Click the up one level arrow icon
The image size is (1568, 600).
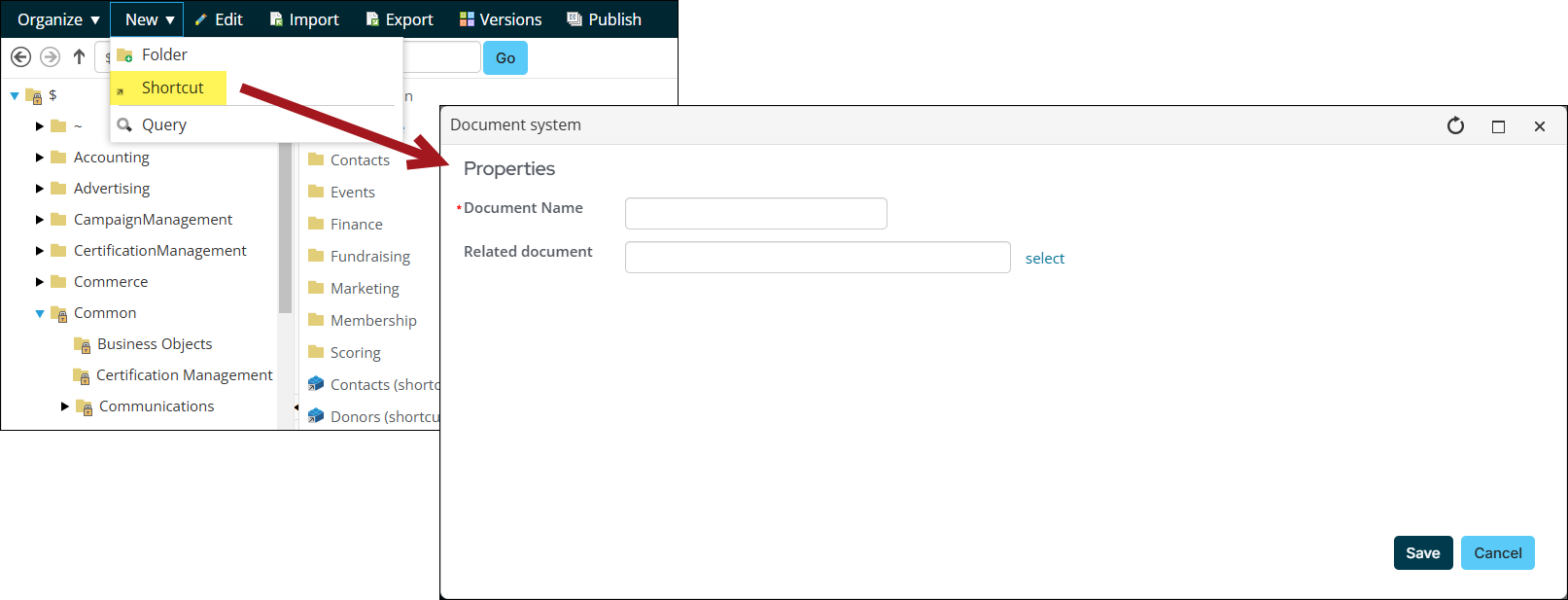click(x=80, y=57)
